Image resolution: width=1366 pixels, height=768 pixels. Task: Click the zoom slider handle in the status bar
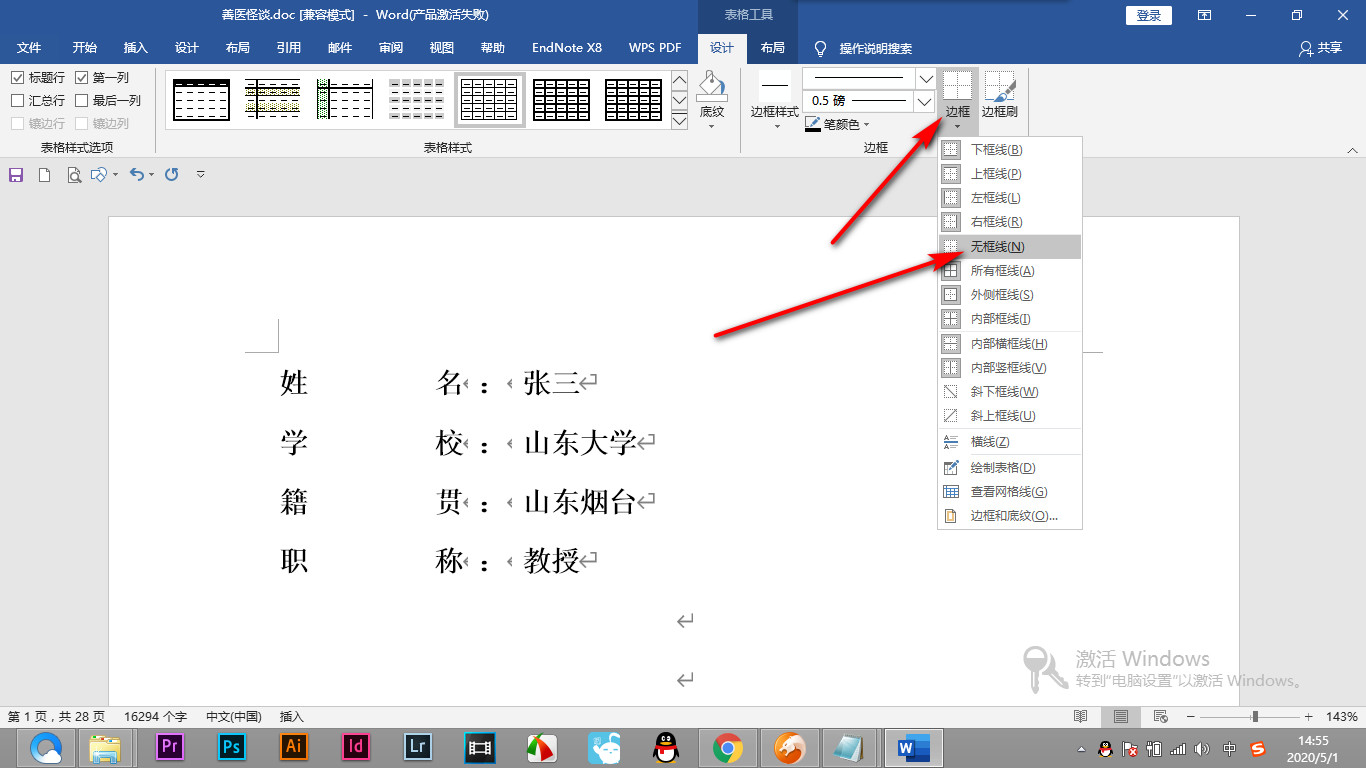pyautogui.click(x=1255, y=717)
